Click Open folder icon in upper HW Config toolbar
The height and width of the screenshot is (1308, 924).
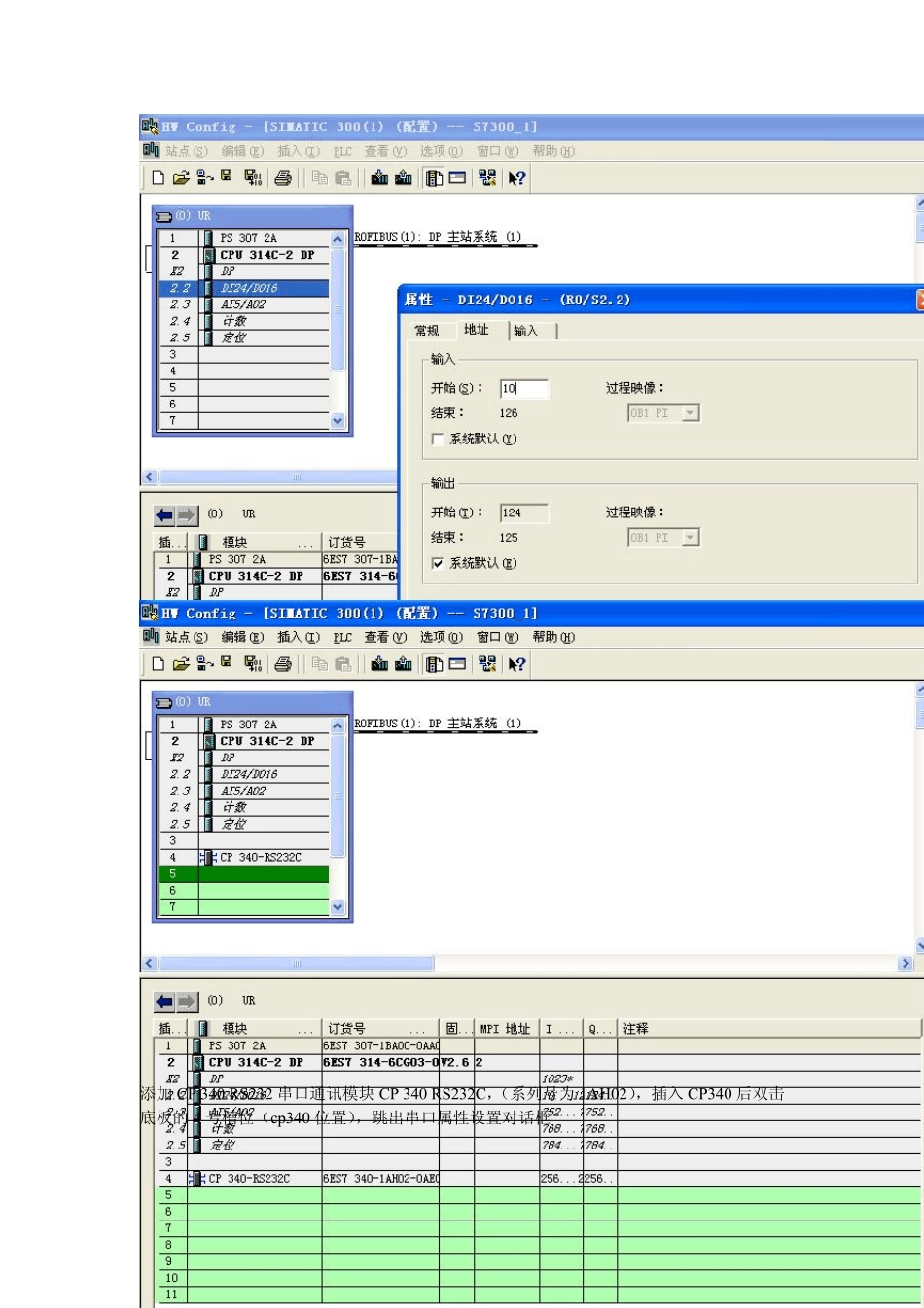point(181,178)
